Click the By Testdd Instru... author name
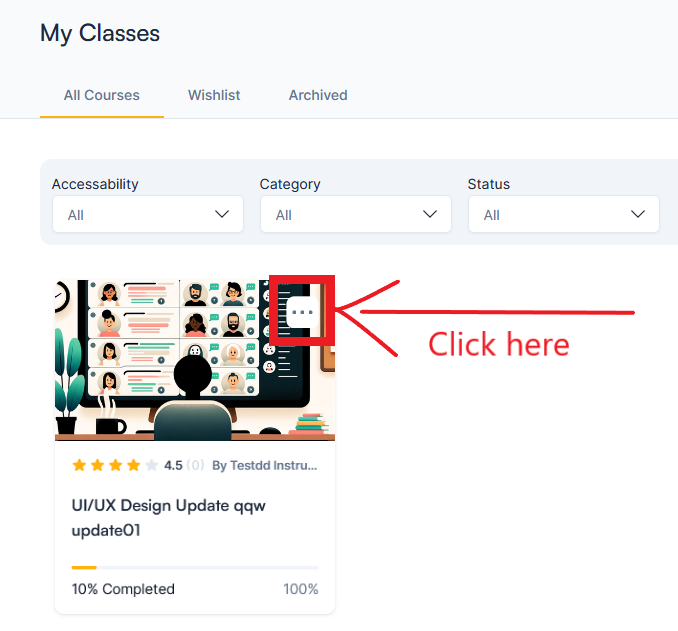The height and width of the screenshot is (631, 678). click(264, 465)
